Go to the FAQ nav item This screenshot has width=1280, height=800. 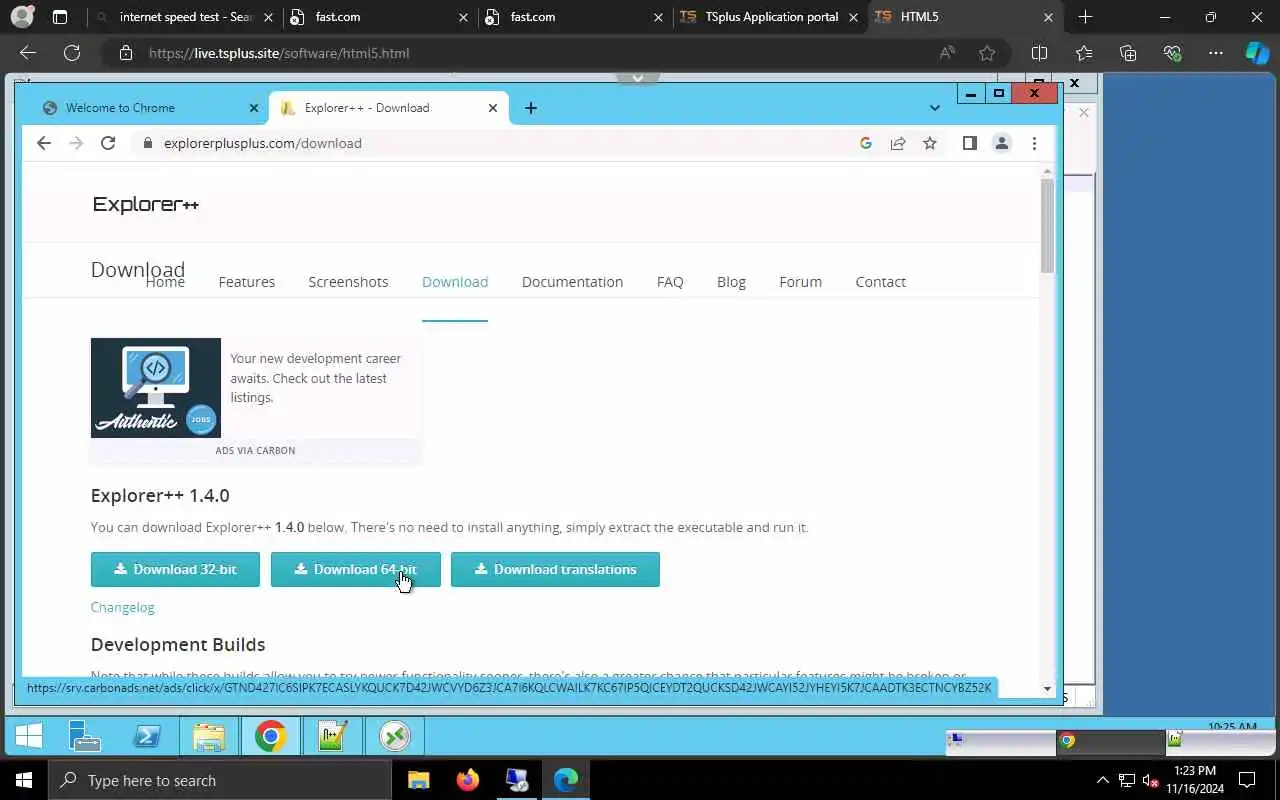point(670,282)
